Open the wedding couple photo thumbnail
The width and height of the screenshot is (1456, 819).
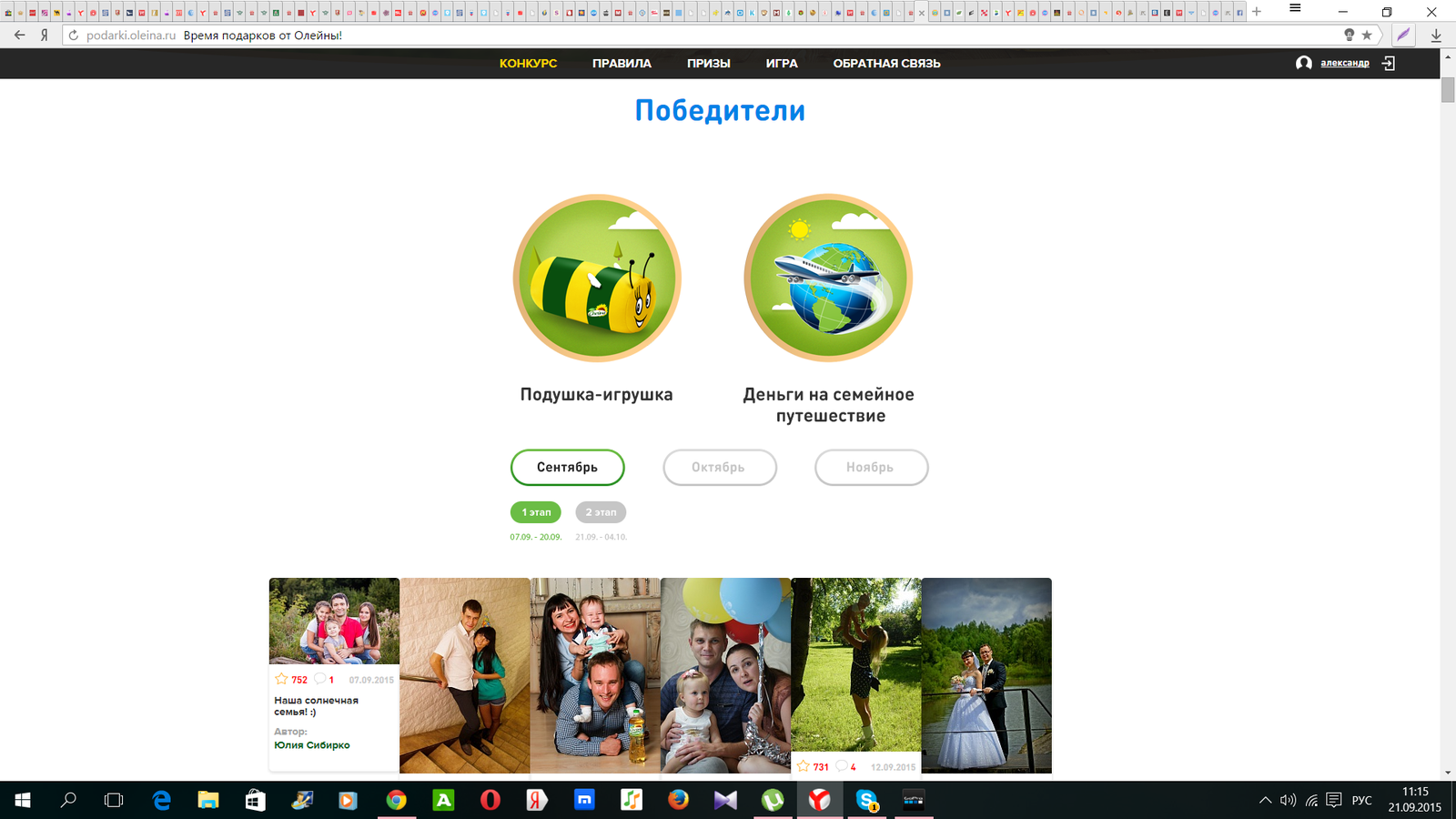coord(986,675)
